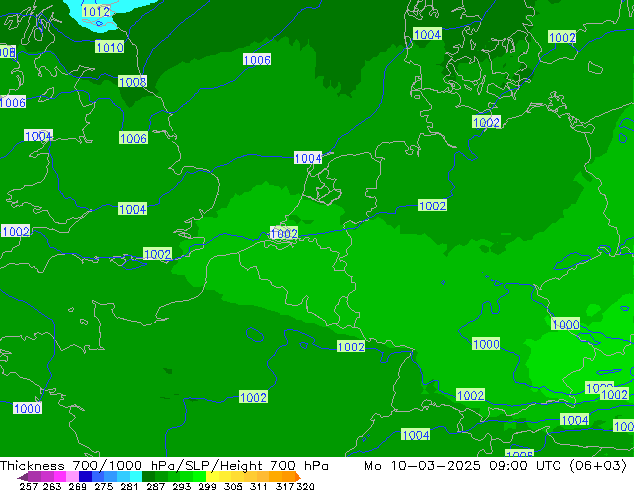Click legend value 257

[28, 486]
